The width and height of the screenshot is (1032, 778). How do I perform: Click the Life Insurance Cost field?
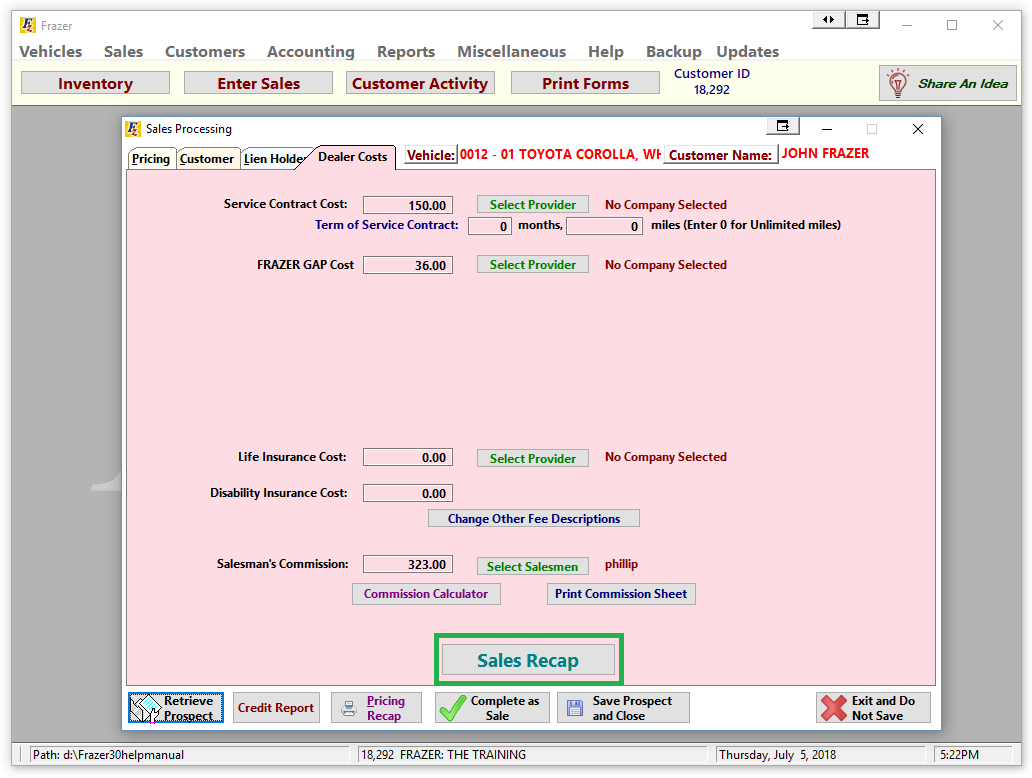(x=407, y=457)
